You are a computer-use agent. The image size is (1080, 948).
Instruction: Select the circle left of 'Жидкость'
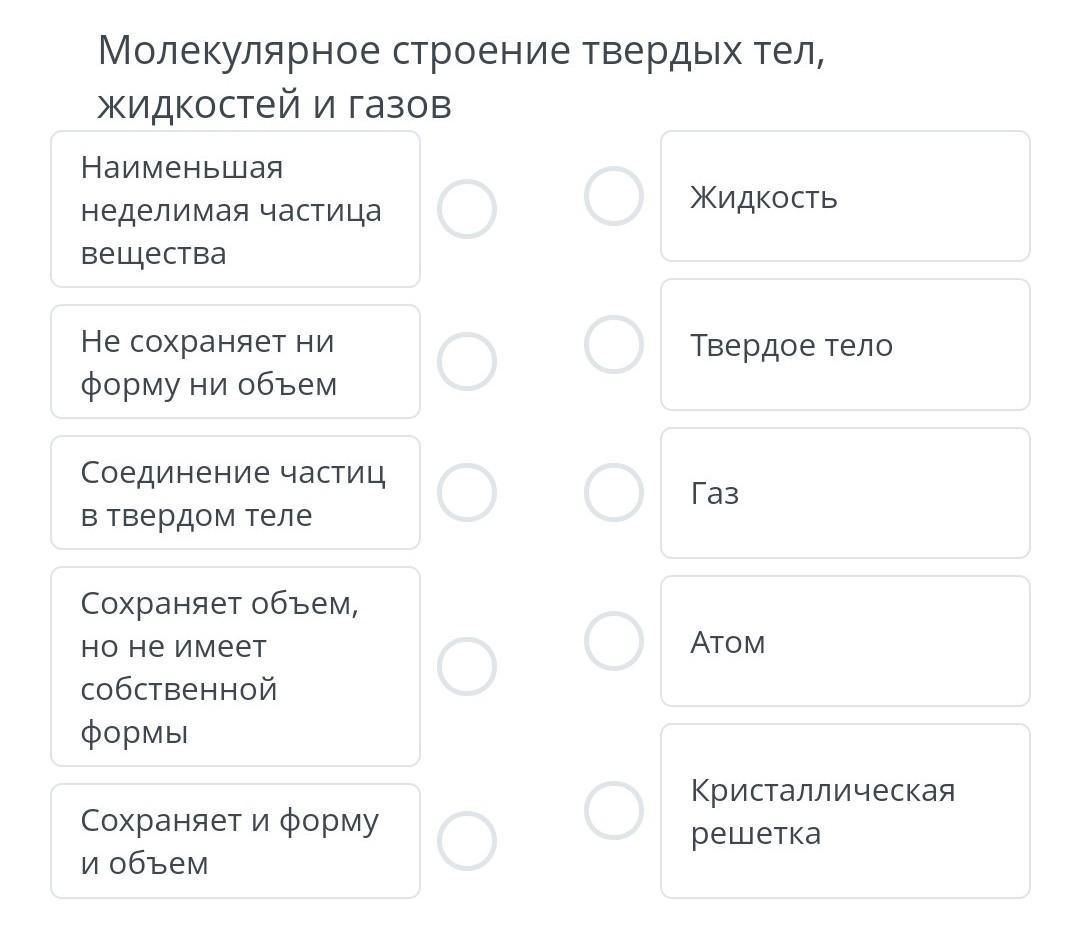coord(613,196)
